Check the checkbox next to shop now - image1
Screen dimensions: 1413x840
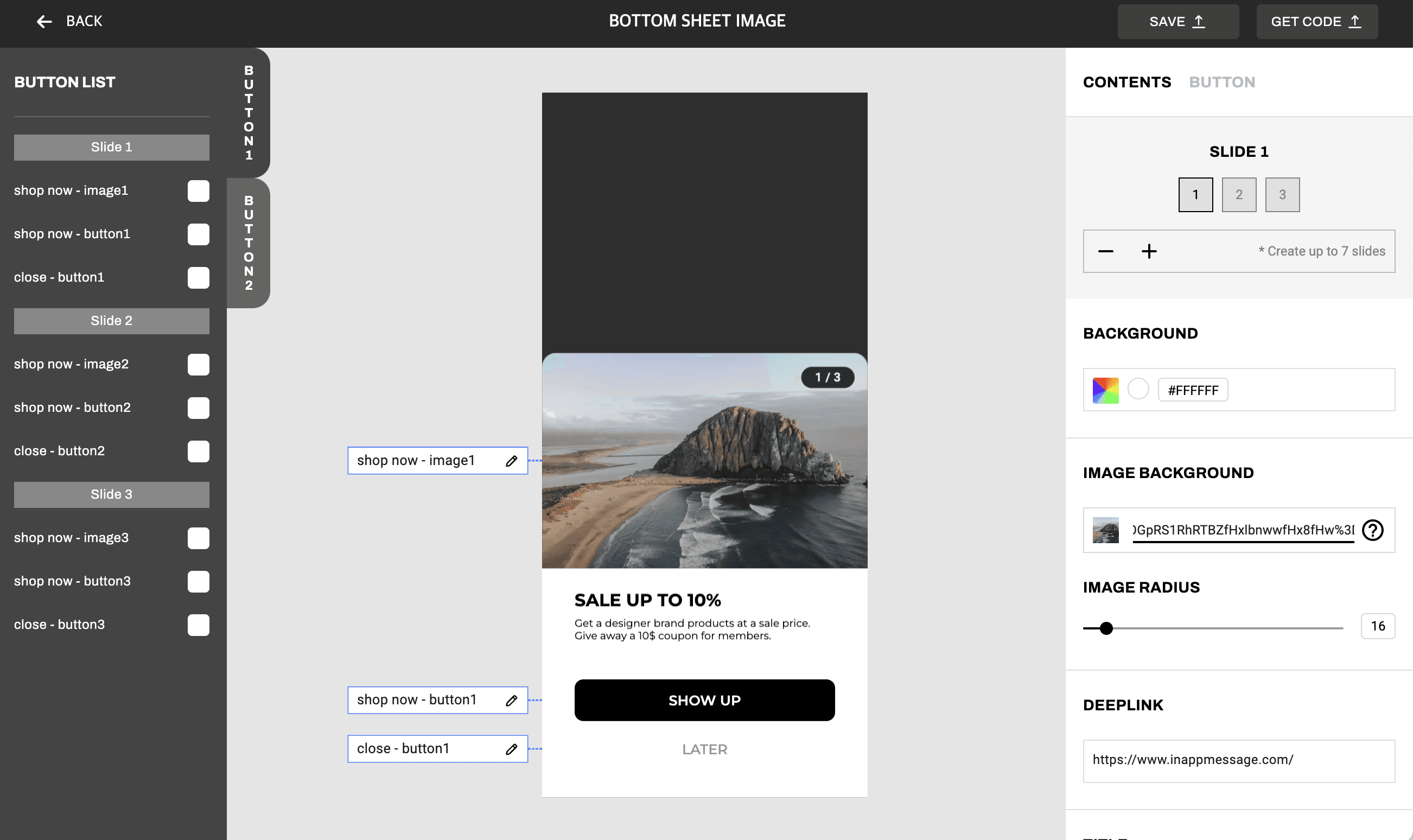(198, 191)
